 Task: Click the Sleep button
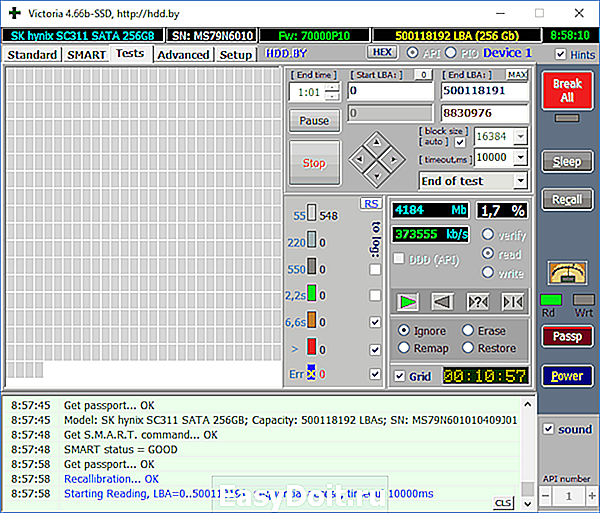click(x=567, y=161)
